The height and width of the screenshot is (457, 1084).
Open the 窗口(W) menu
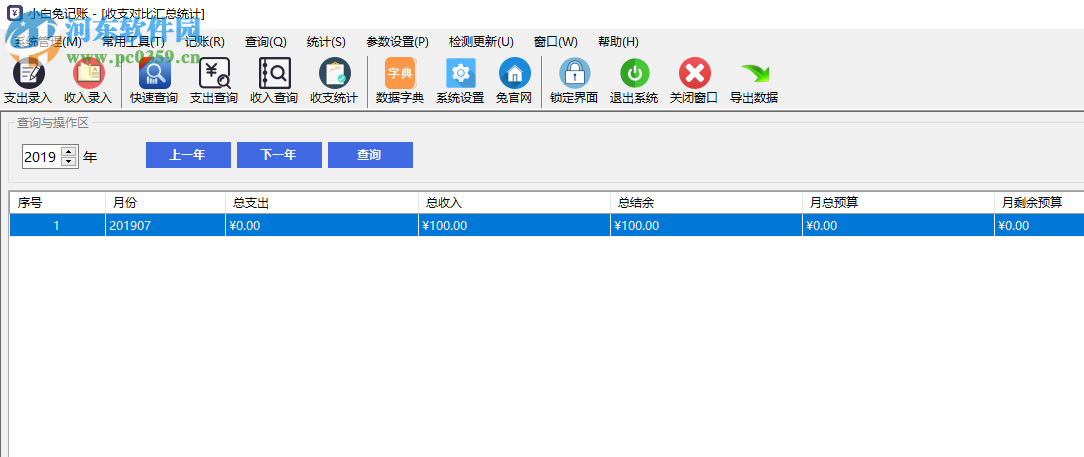(x=556, y=41)
